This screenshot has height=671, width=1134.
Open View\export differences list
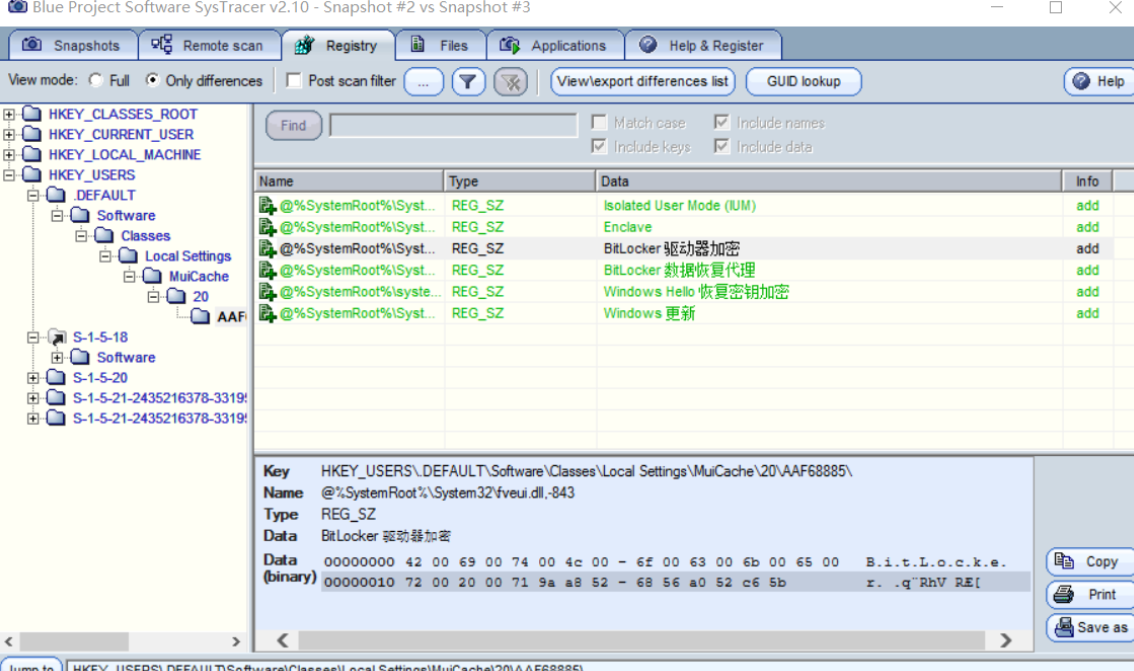pyautogui.click(x=642, y=82)
